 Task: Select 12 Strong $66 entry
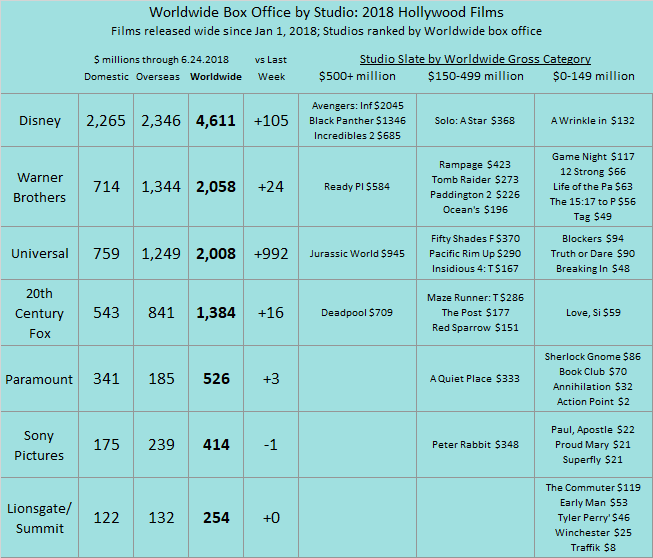tap(593, 172)
